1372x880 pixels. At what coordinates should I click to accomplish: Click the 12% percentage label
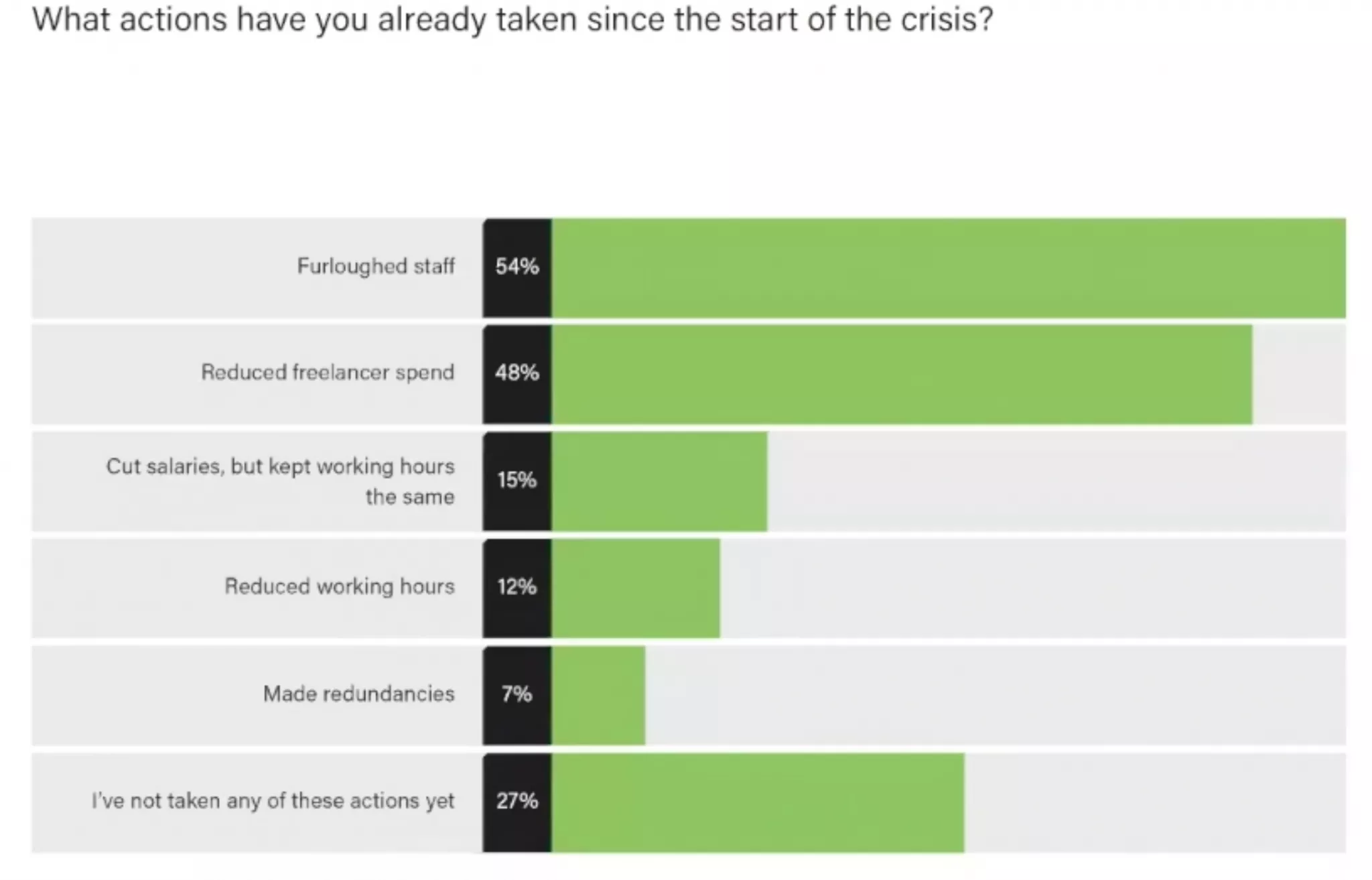pyautogui.click(x=517, y=588)
